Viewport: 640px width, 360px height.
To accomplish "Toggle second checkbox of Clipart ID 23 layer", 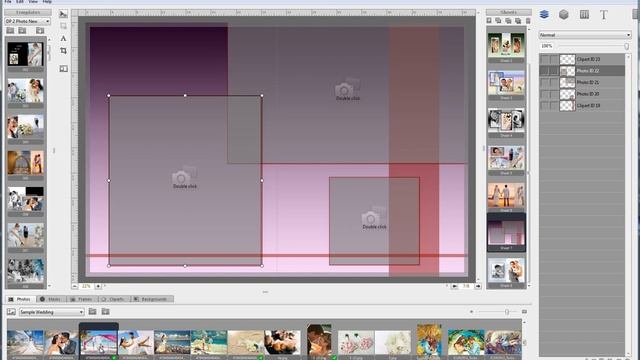I will point(553,60).
